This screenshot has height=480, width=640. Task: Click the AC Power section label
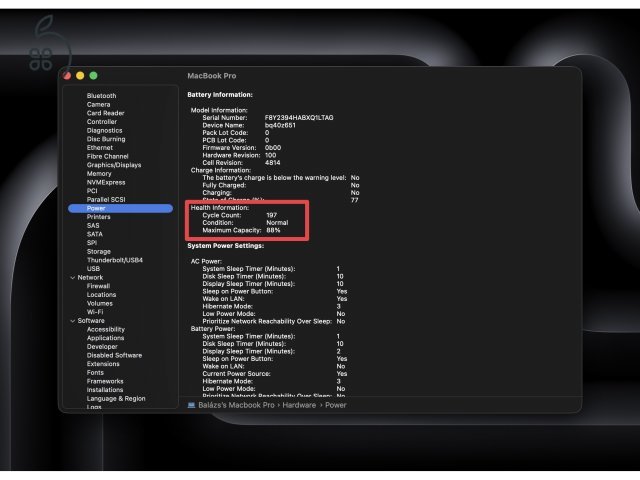coord(206,261)
